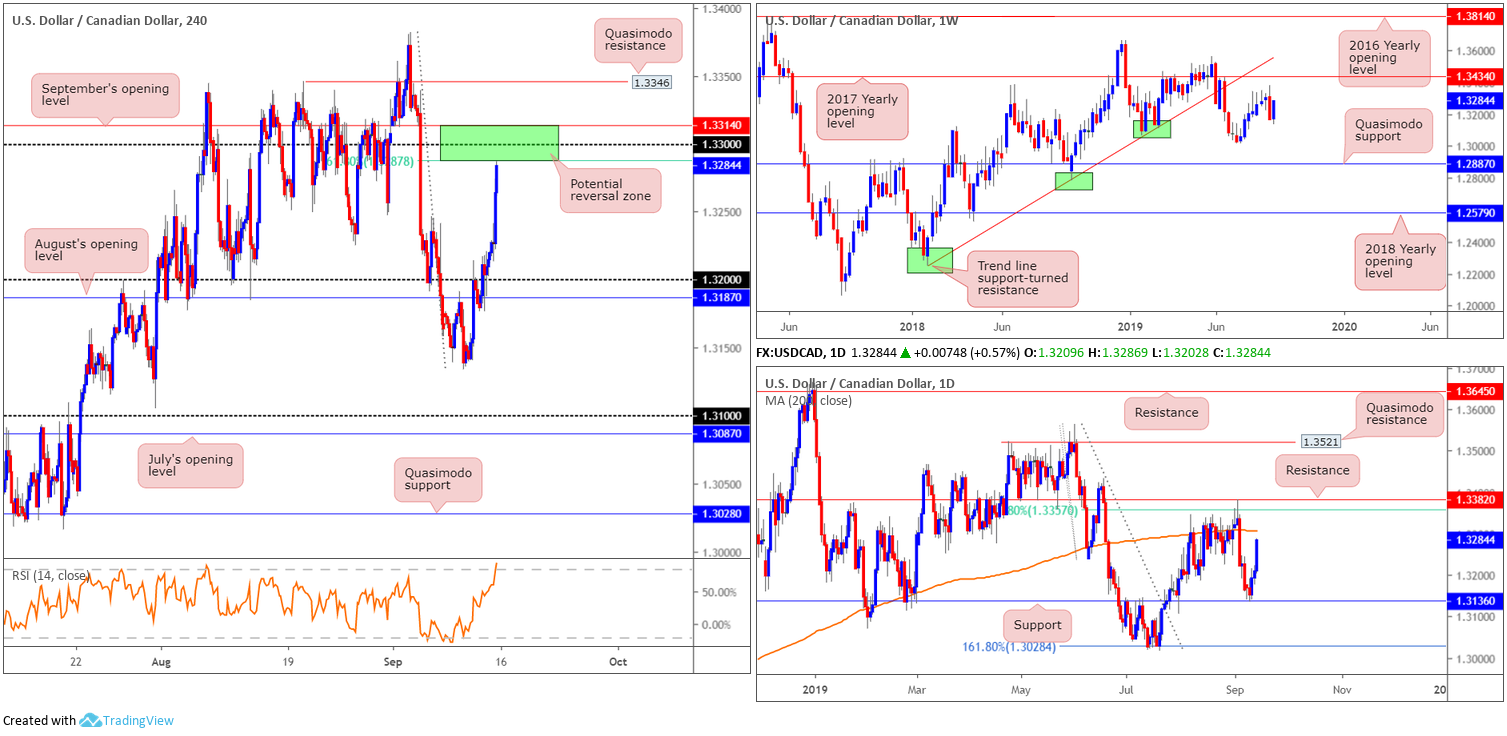Click the blue 1.25790 price tag
The height and width of the screenshot is (736, 1507).
click(1475, 212)
